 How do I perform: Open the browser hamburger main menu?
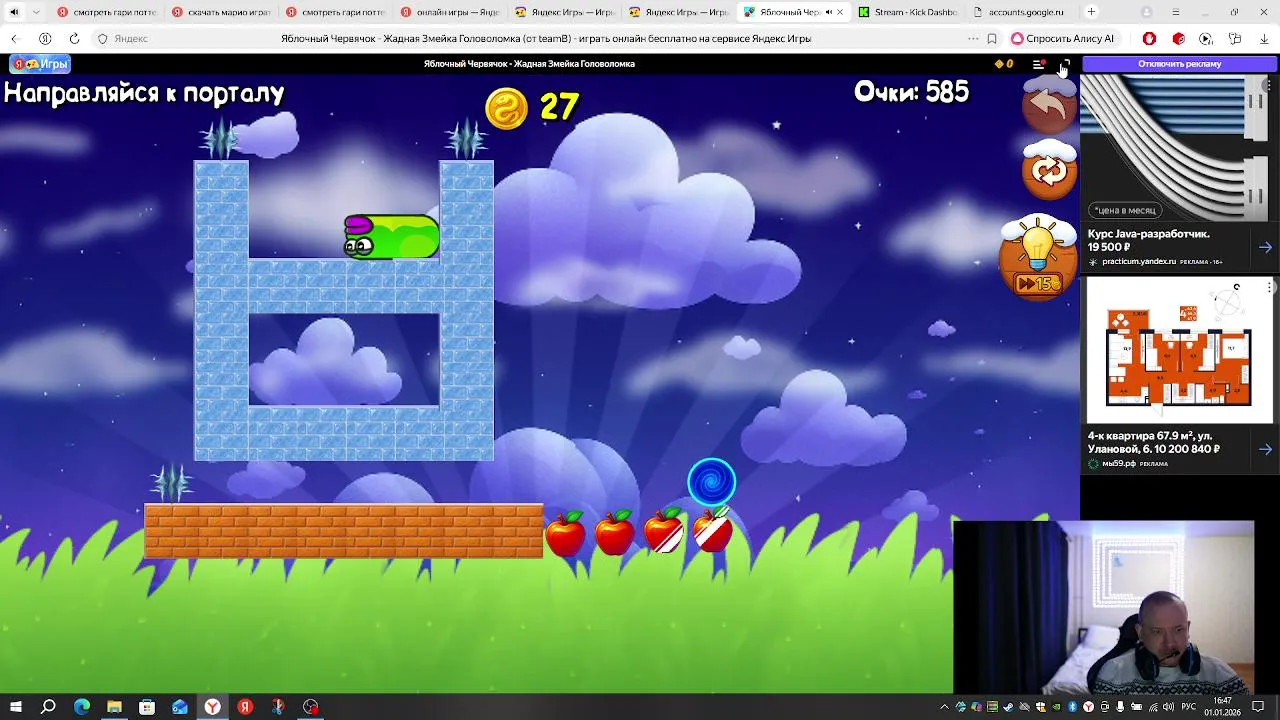coord(1175,12)
